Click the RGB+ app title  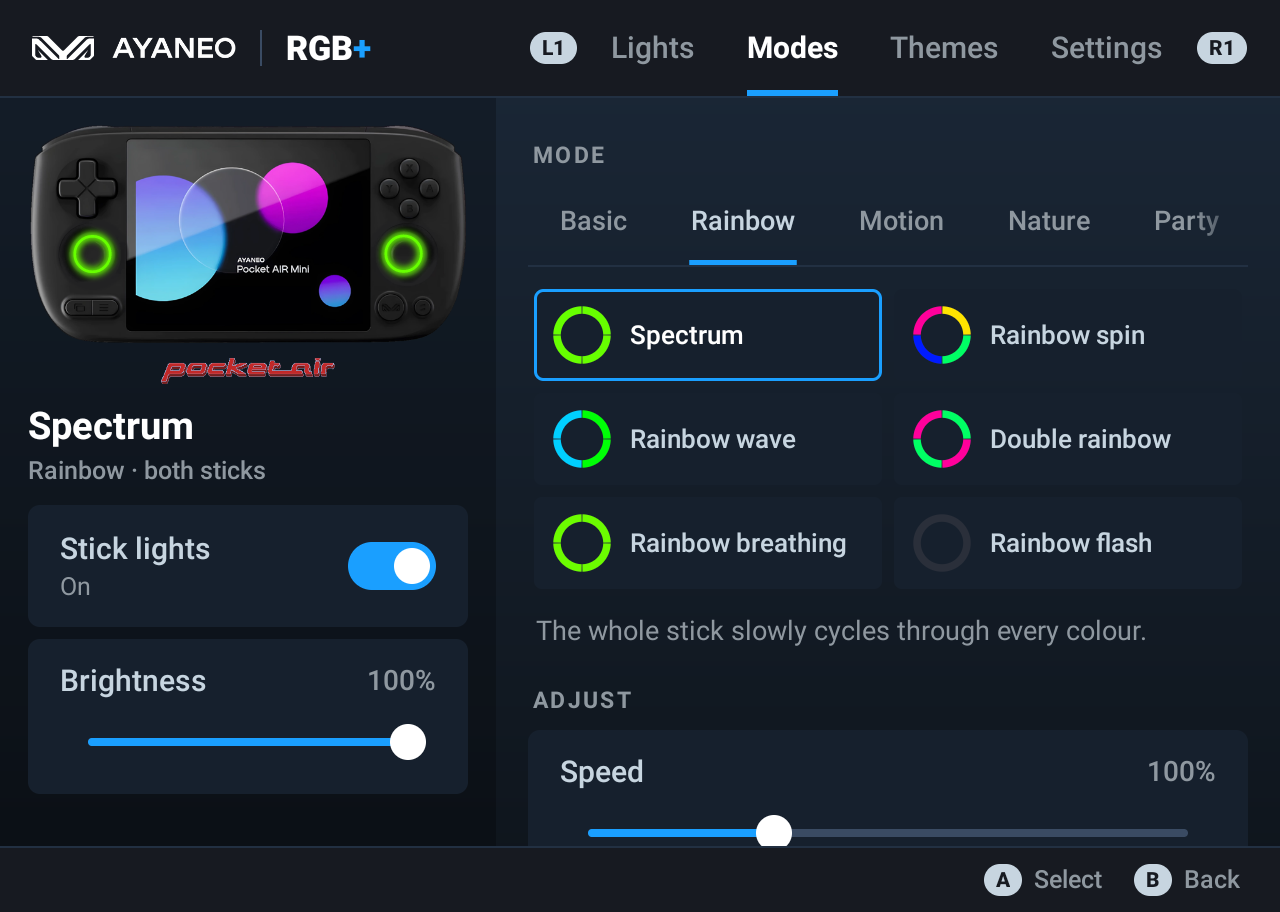pos(329,48)
